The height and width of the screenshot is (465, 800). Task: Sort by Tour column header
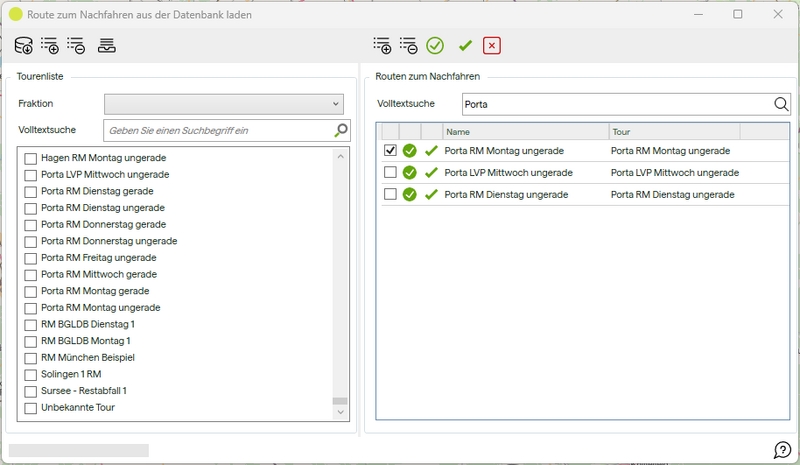(x=674, y=132)
